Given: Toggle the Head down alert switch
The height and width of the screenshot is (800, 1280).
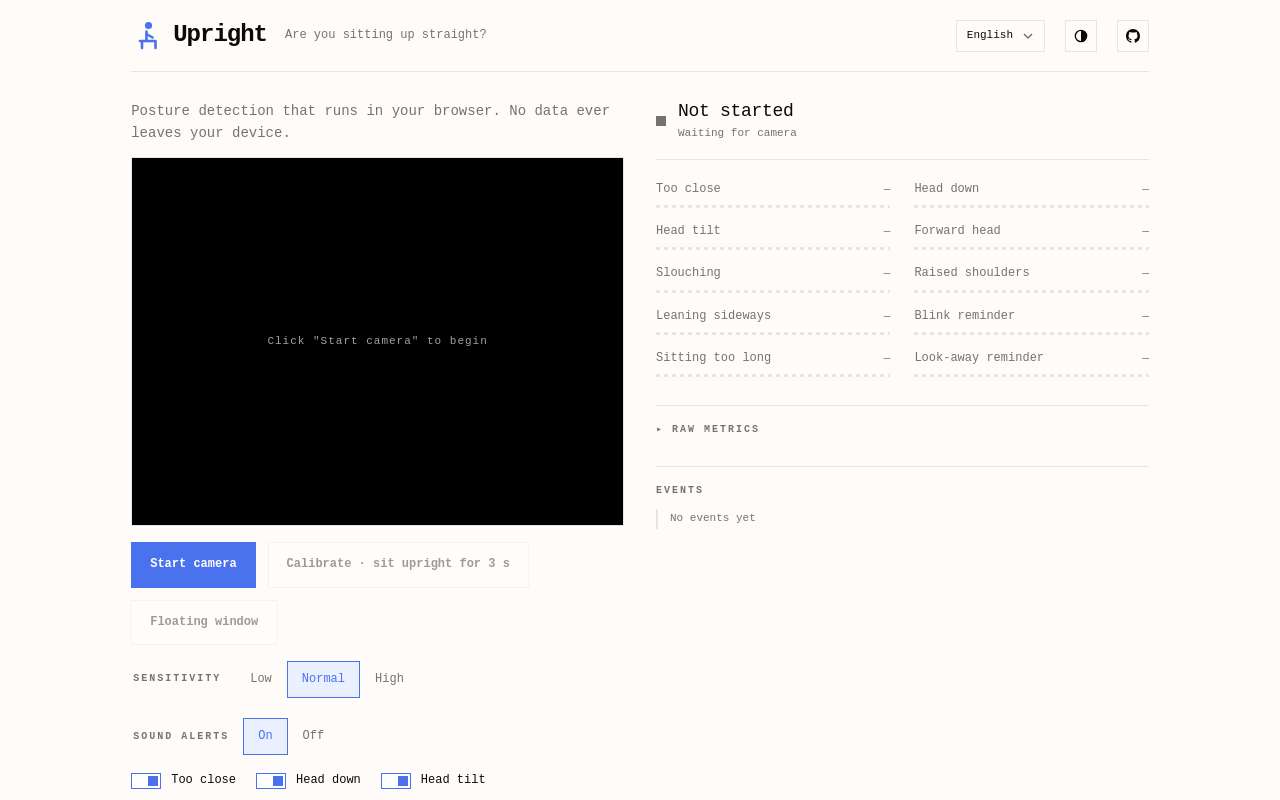Looking at the screenshot, I should (x=271, y=781).
